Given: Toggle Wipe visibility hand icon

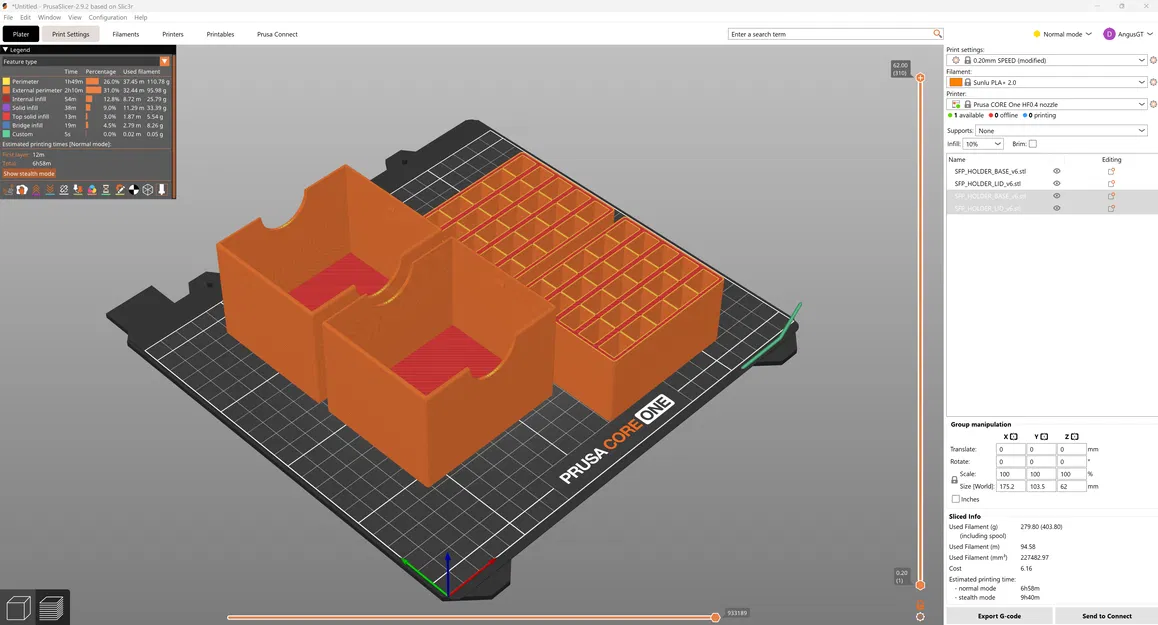Looking at the screenshot, I should pos(22,190).
